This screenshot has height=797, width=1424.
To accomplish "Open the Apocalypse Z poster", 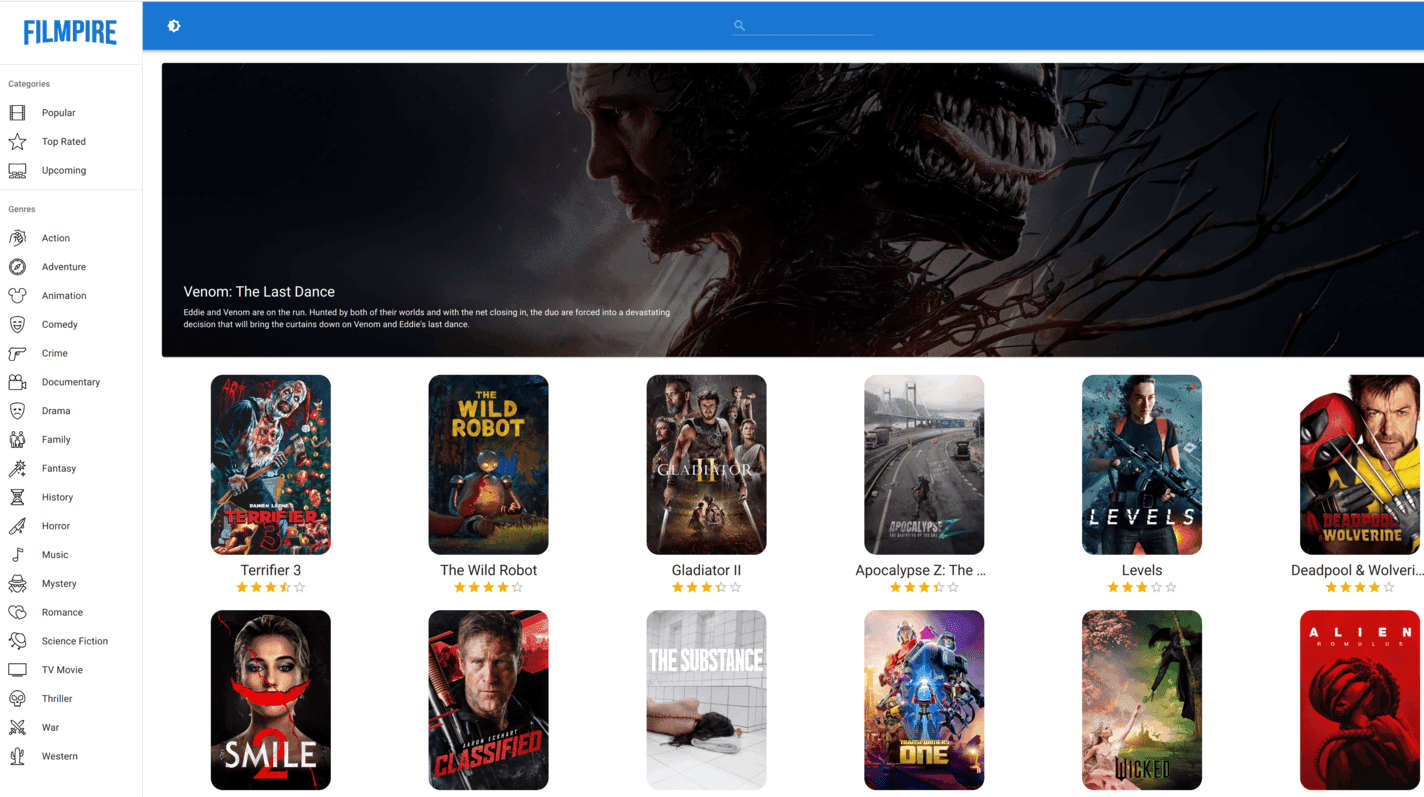I will pos(924,465).
